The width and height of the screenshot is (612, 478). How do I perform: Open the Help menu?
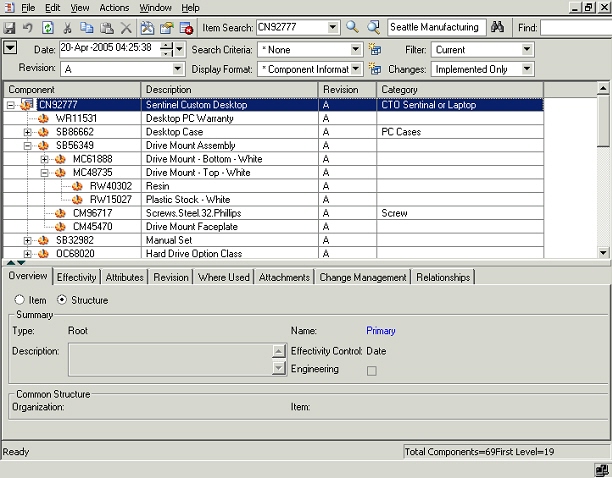[190, 7]
